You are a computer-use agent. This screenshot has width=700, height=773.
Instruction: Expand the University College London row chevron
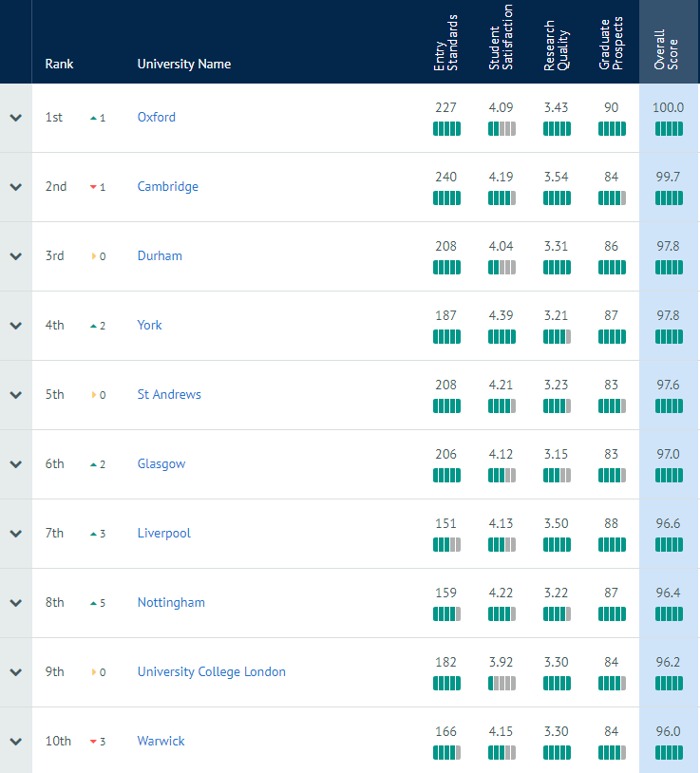tap(16, 672)
